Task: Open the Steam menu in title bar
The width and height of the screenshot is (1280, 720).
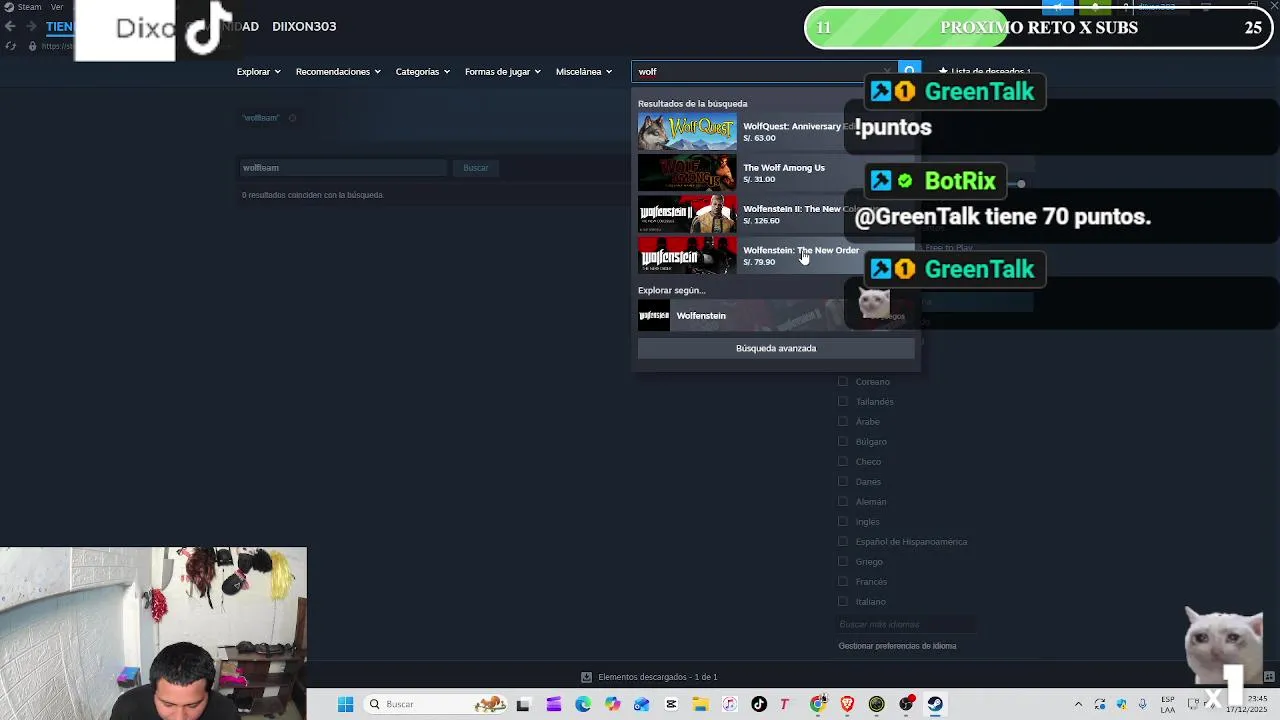Action: 29,7
